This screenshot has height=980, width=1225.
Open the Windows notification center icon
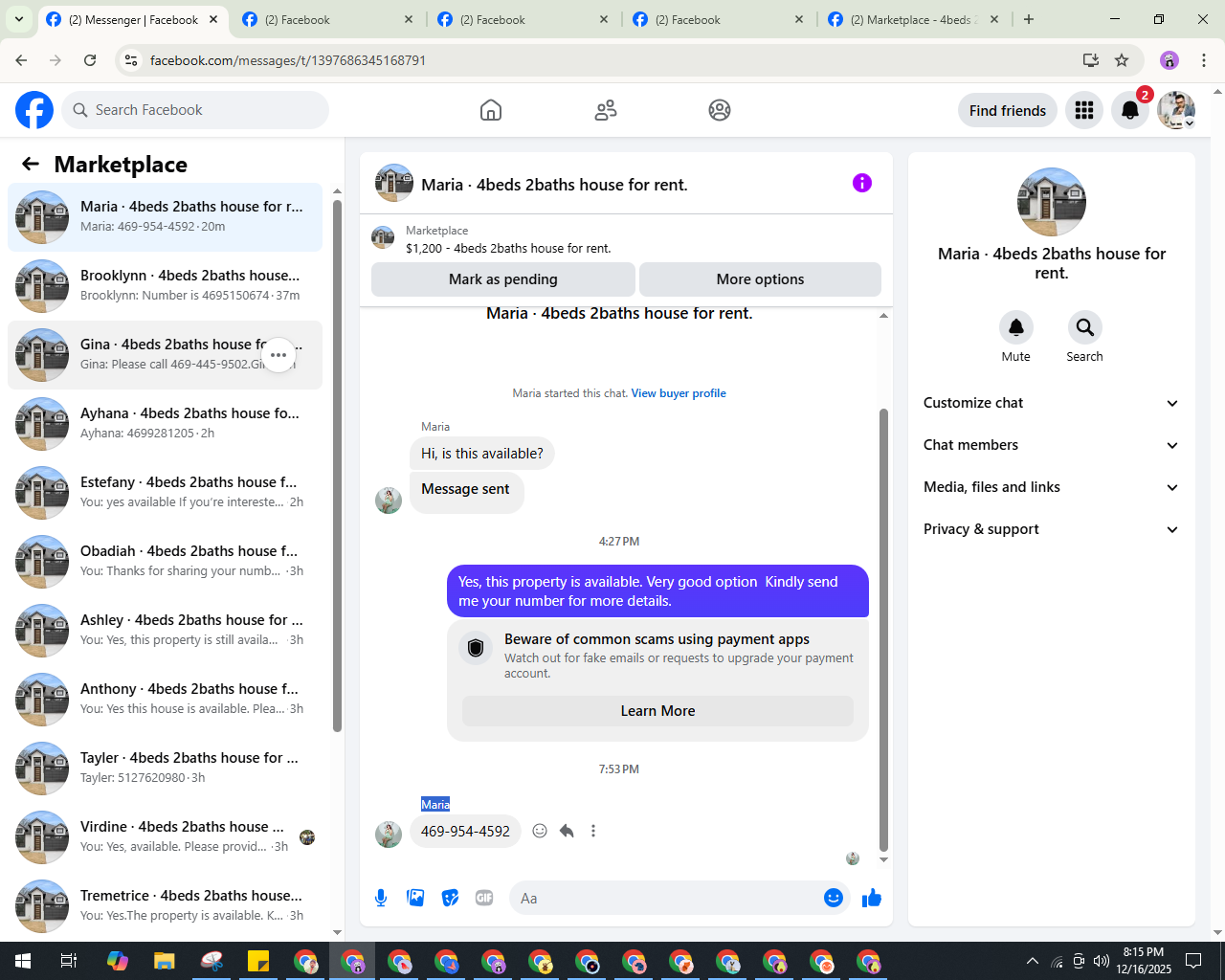pos(1193,961)
